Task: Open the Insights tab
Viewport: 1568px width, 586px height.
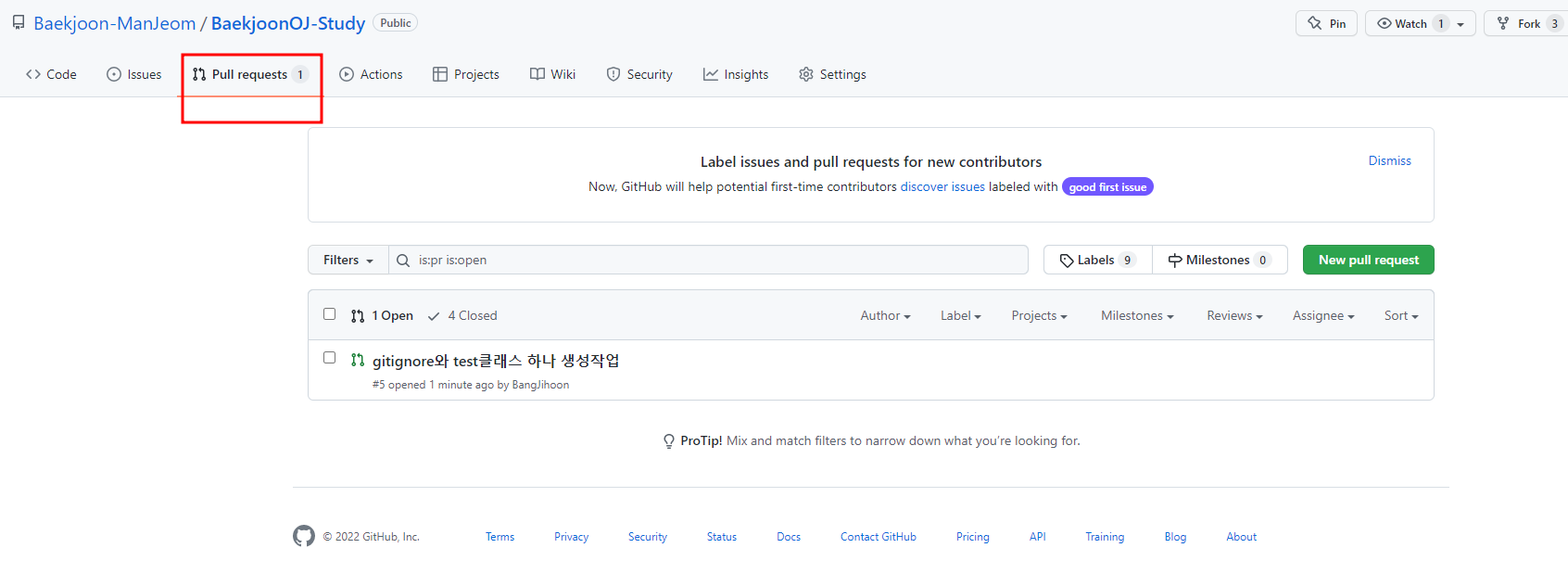Action: [x=736, y=74]
